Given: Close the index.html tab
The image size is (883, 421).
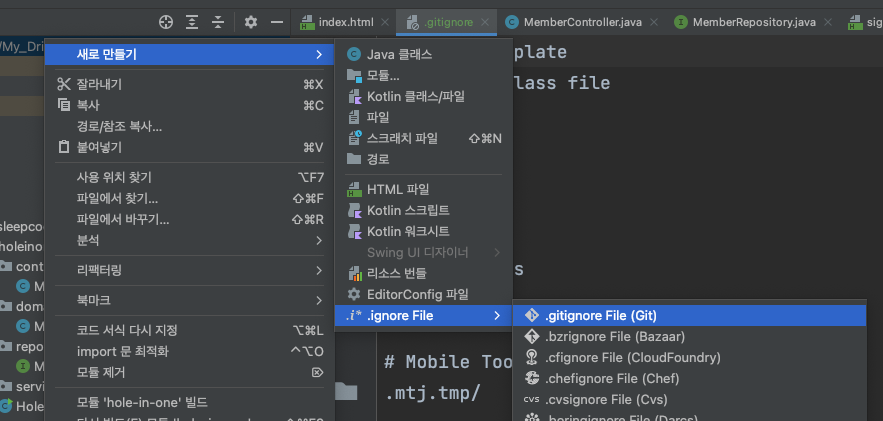Looking at the screenshot, I should (x=385, y=23).
